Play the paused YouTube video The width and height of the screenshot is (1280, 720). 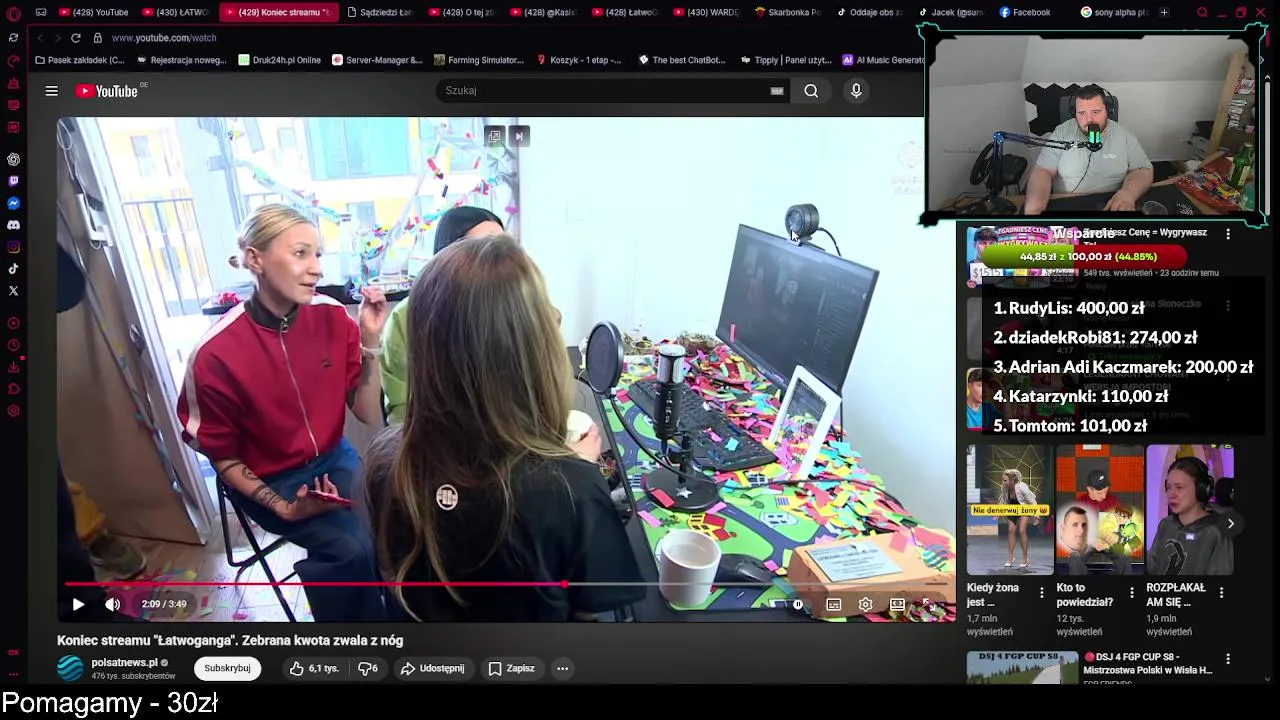78,604
